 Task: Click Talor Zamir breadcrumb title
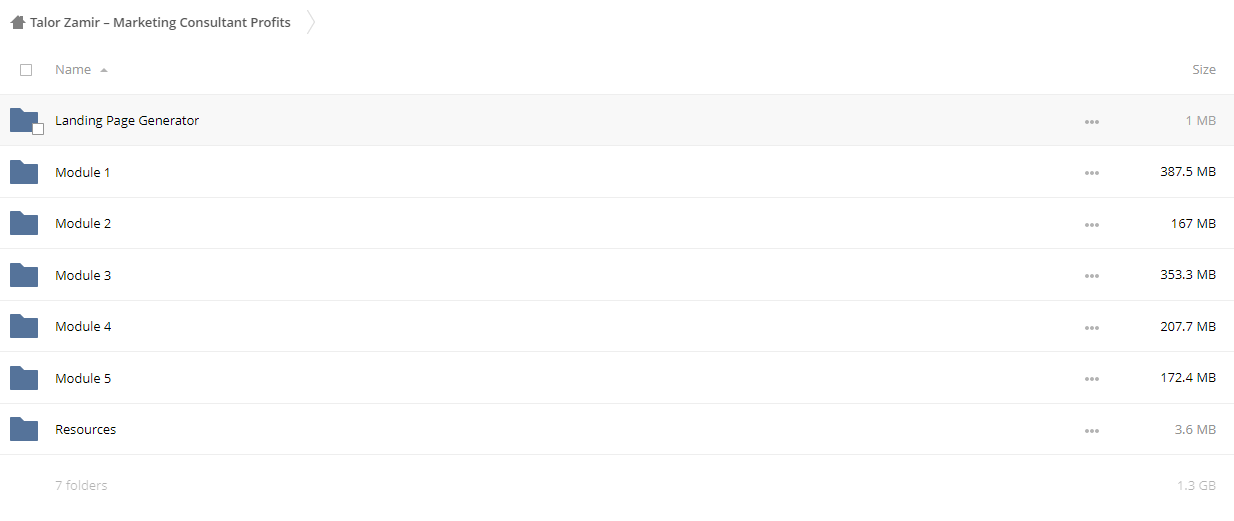tap(160, 22)
